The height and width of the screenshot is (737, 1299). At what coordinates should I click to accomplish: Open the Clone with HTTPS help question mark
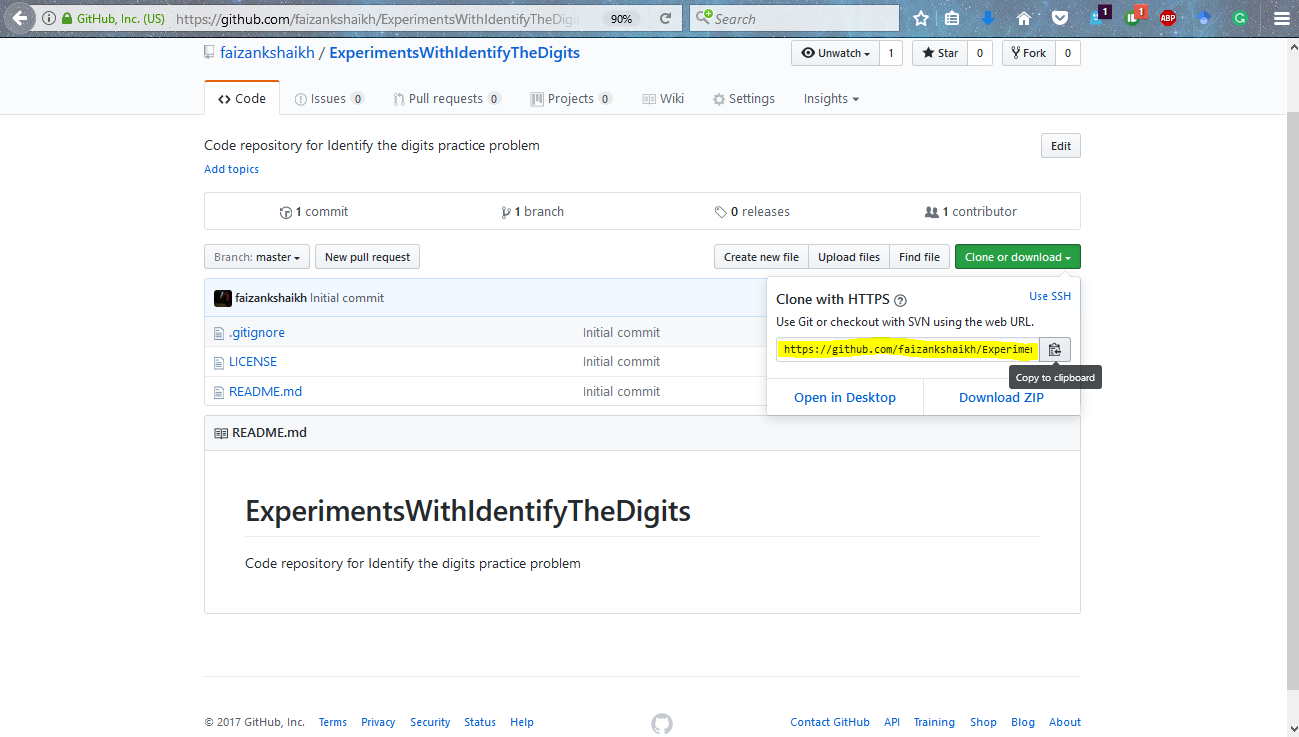(900, 300)
